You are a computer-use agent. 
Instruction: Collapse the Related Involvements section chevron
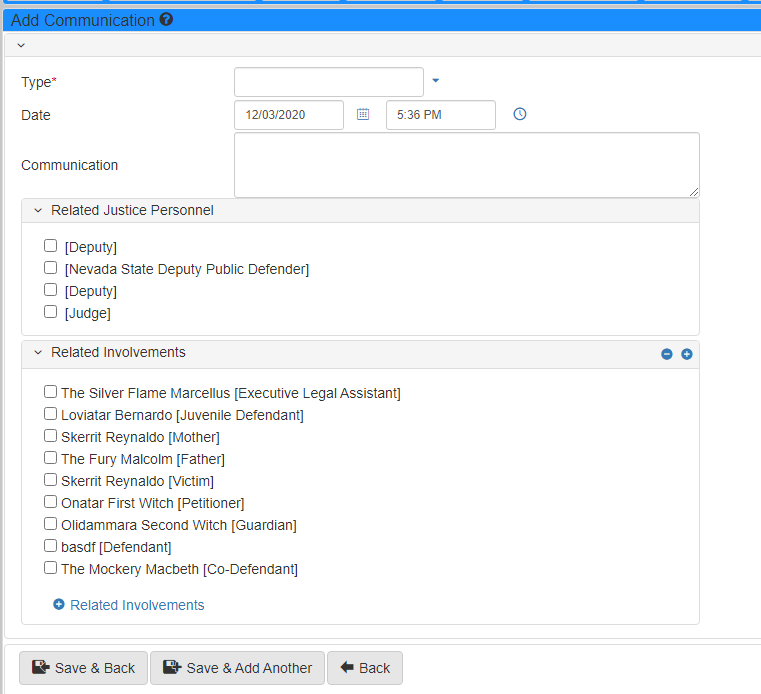pyautogui.click(x=38, y=352)
